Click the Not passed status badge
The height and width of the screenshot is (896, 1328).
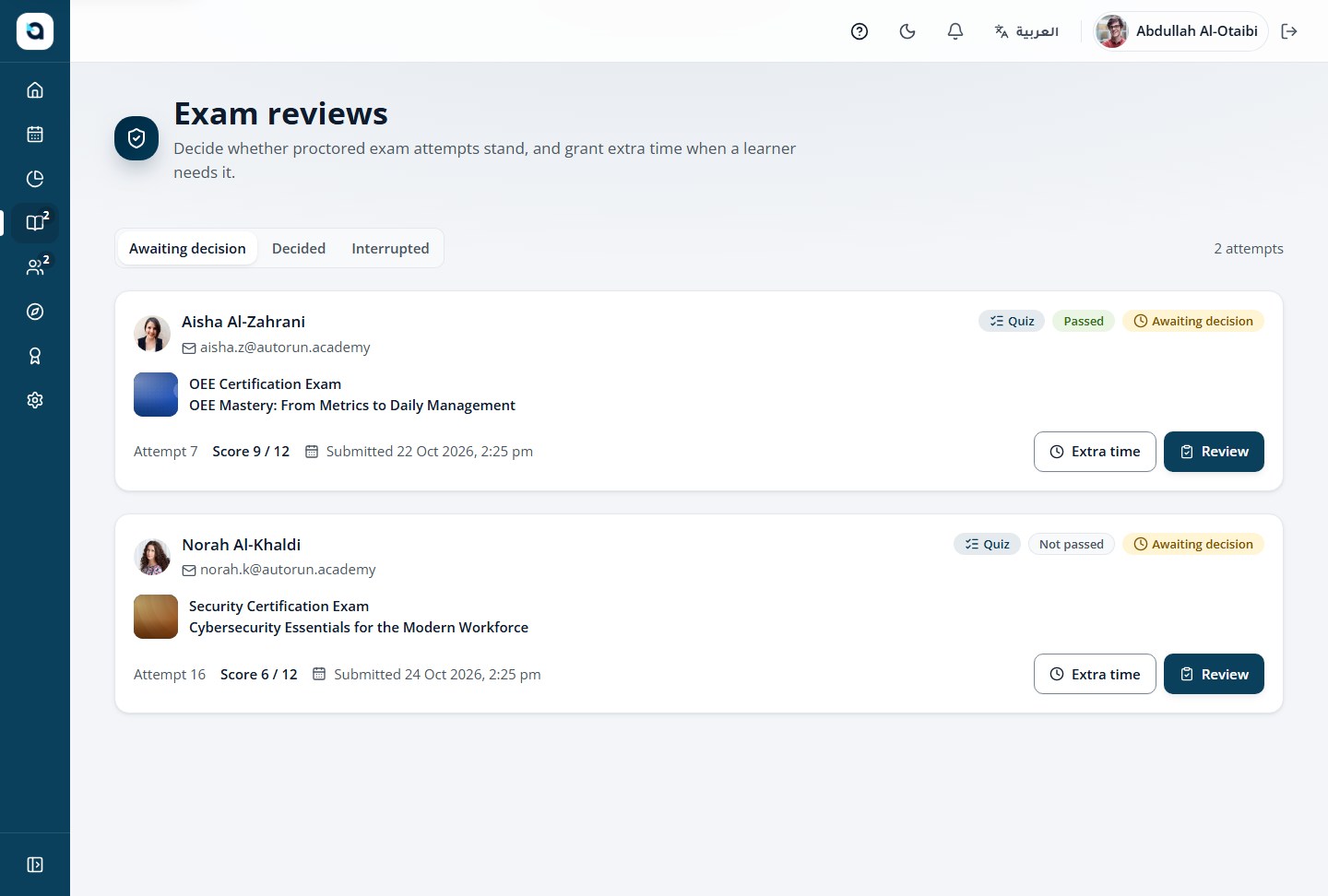1071,544
